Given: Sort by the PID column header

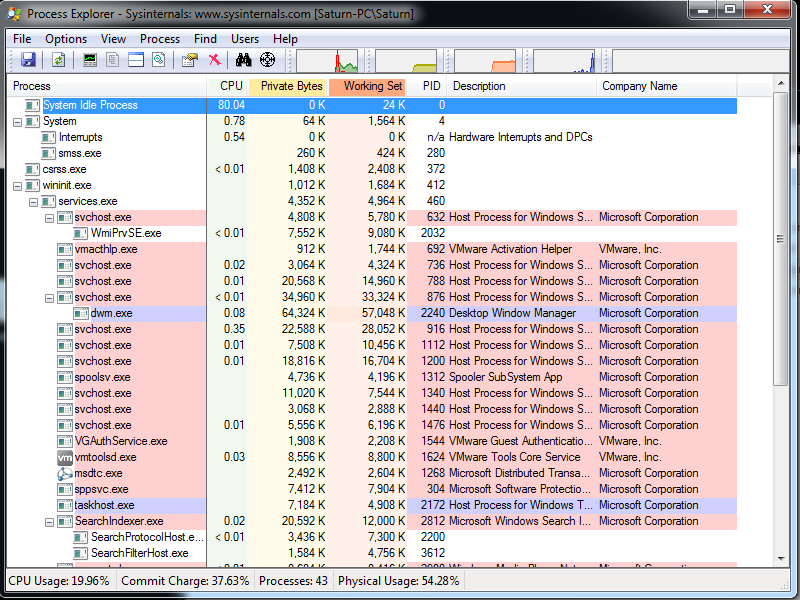Looking at the screenshot, I should point(427,86).
